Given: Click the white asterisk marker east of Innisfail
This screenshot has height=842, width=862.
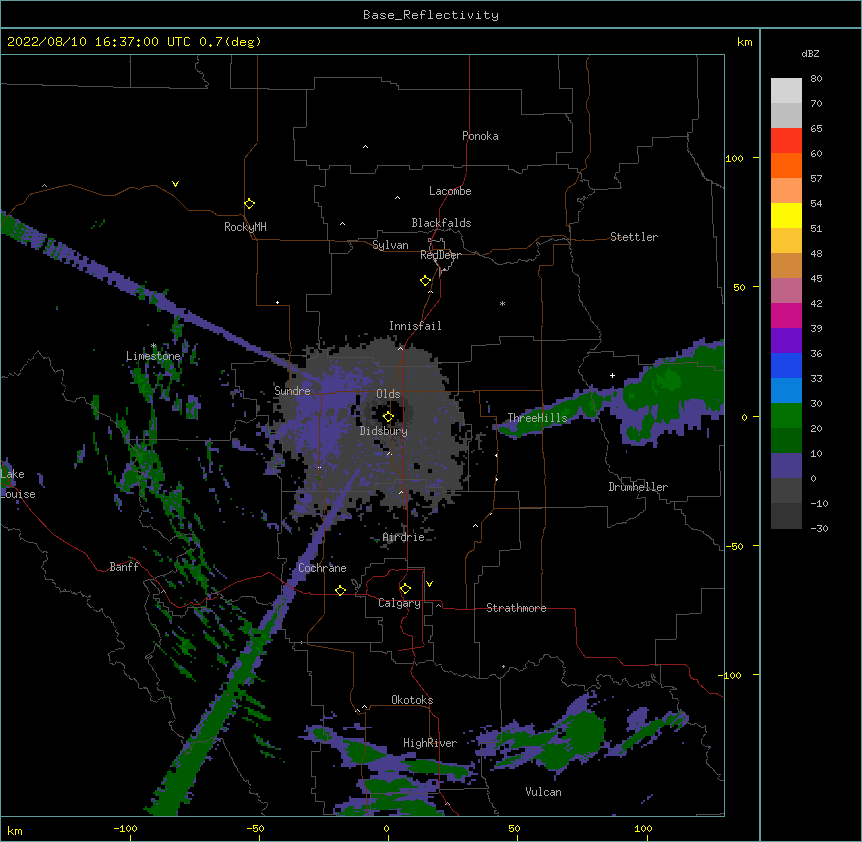Looking at the screenshot, I should point(502,303).
